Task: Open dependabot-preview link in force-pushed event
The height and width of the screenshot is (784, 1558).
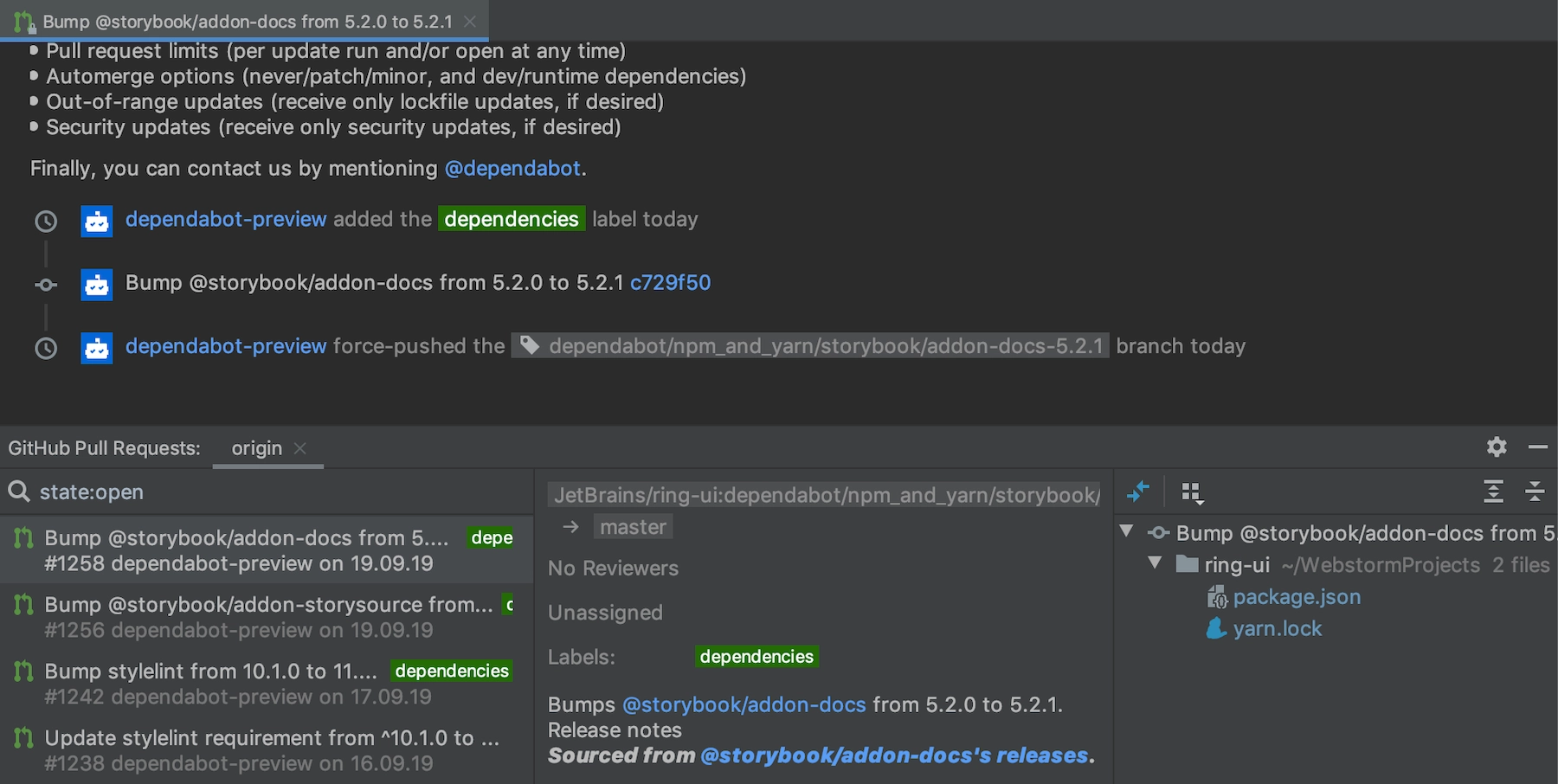Action: 226,346
